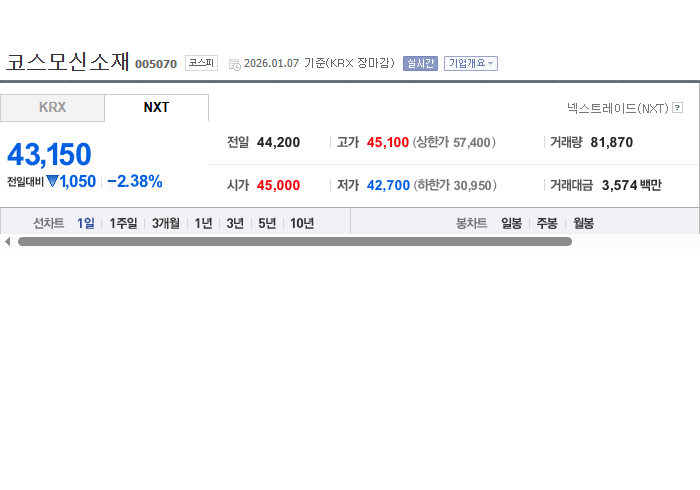Click the 실시간 button
The image size is (700, 490).
[x=420, y=63]
